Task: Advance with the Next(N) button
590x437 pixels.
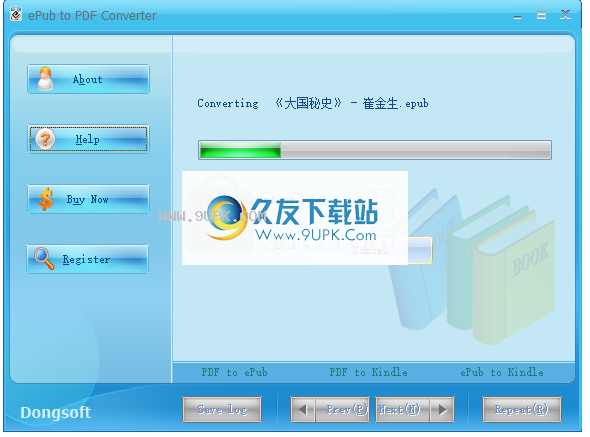Action: click(x=402, y=410)
